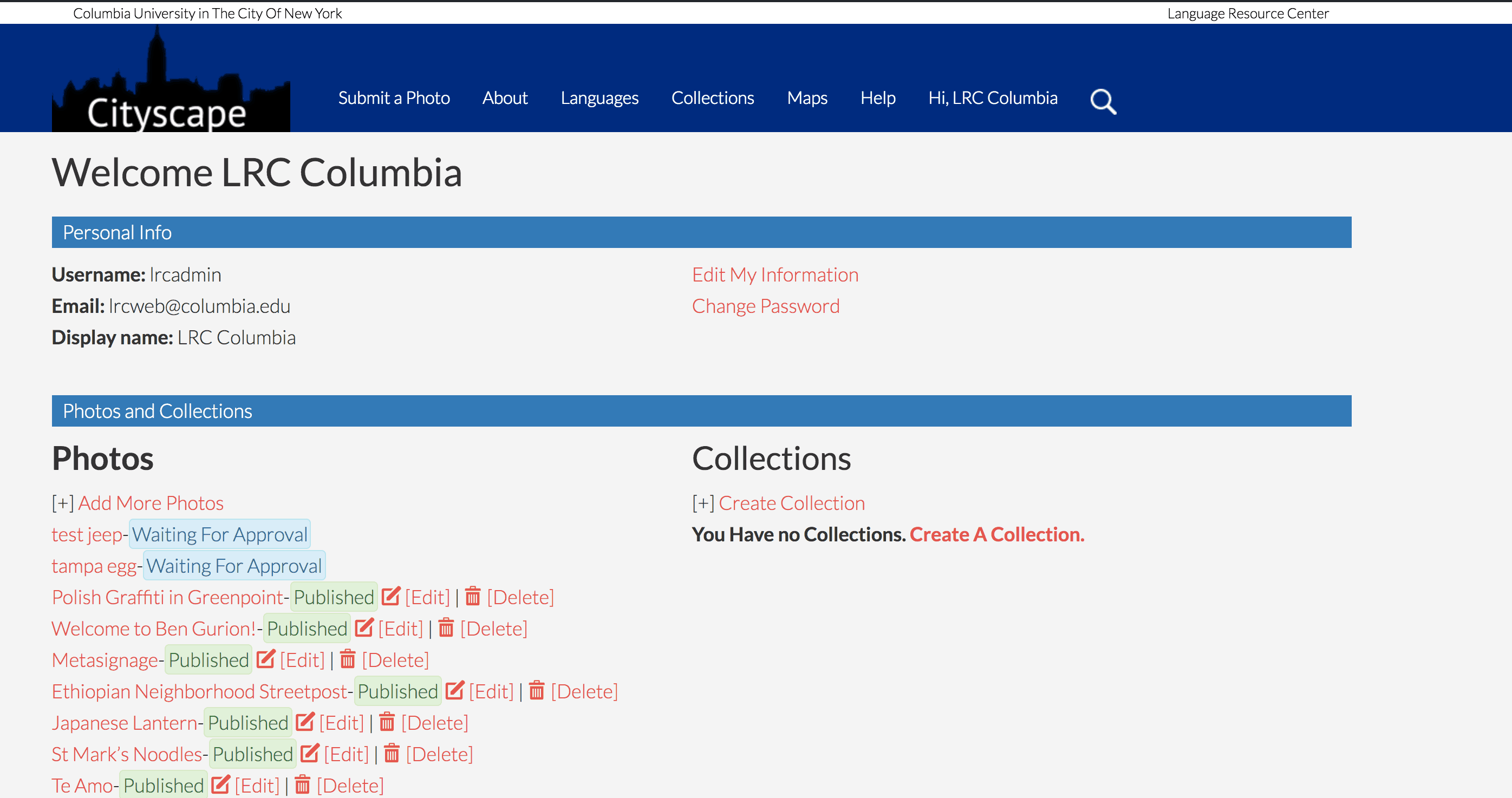
Task: Click trash icon for Polish Graffiti in Greenpoint
Action: (473, 596)
